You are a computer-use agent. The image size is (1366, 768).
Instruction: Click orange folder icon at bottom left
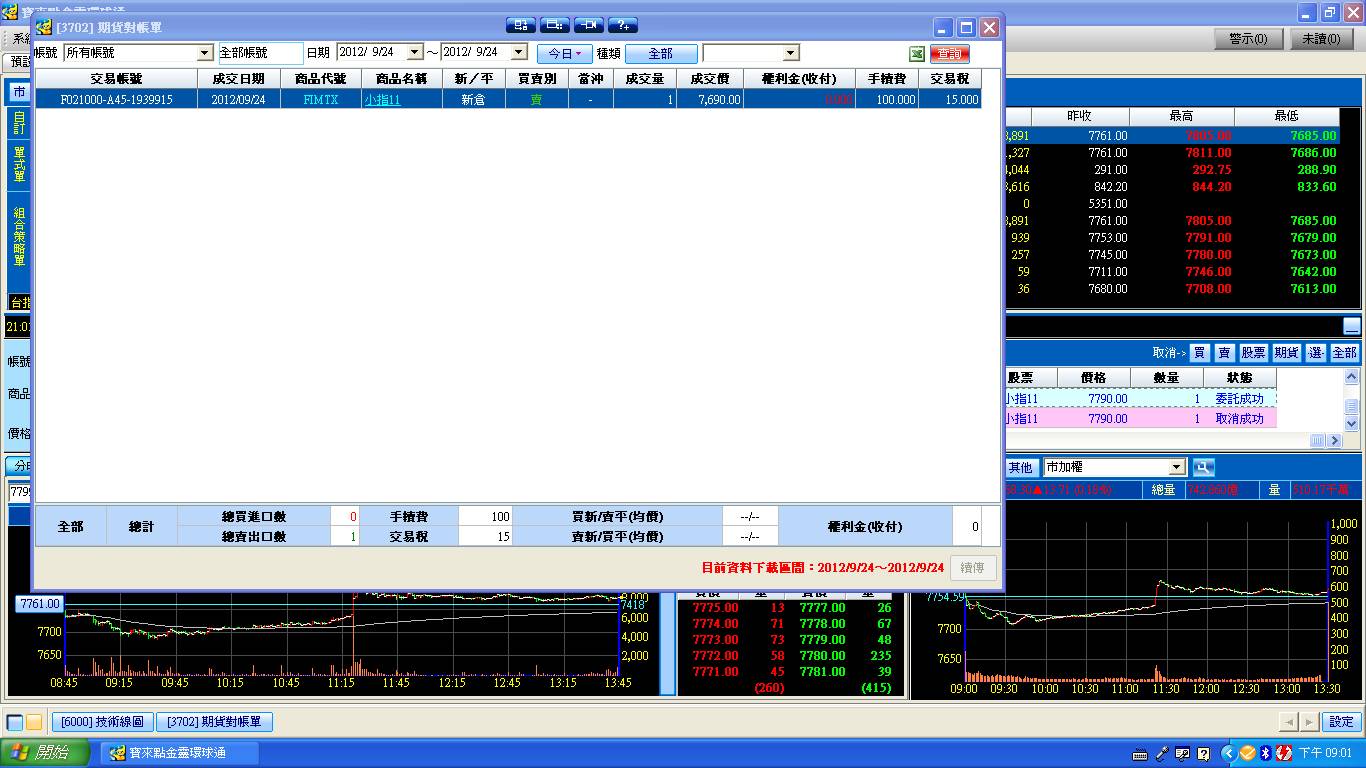(x=34, y=722)
